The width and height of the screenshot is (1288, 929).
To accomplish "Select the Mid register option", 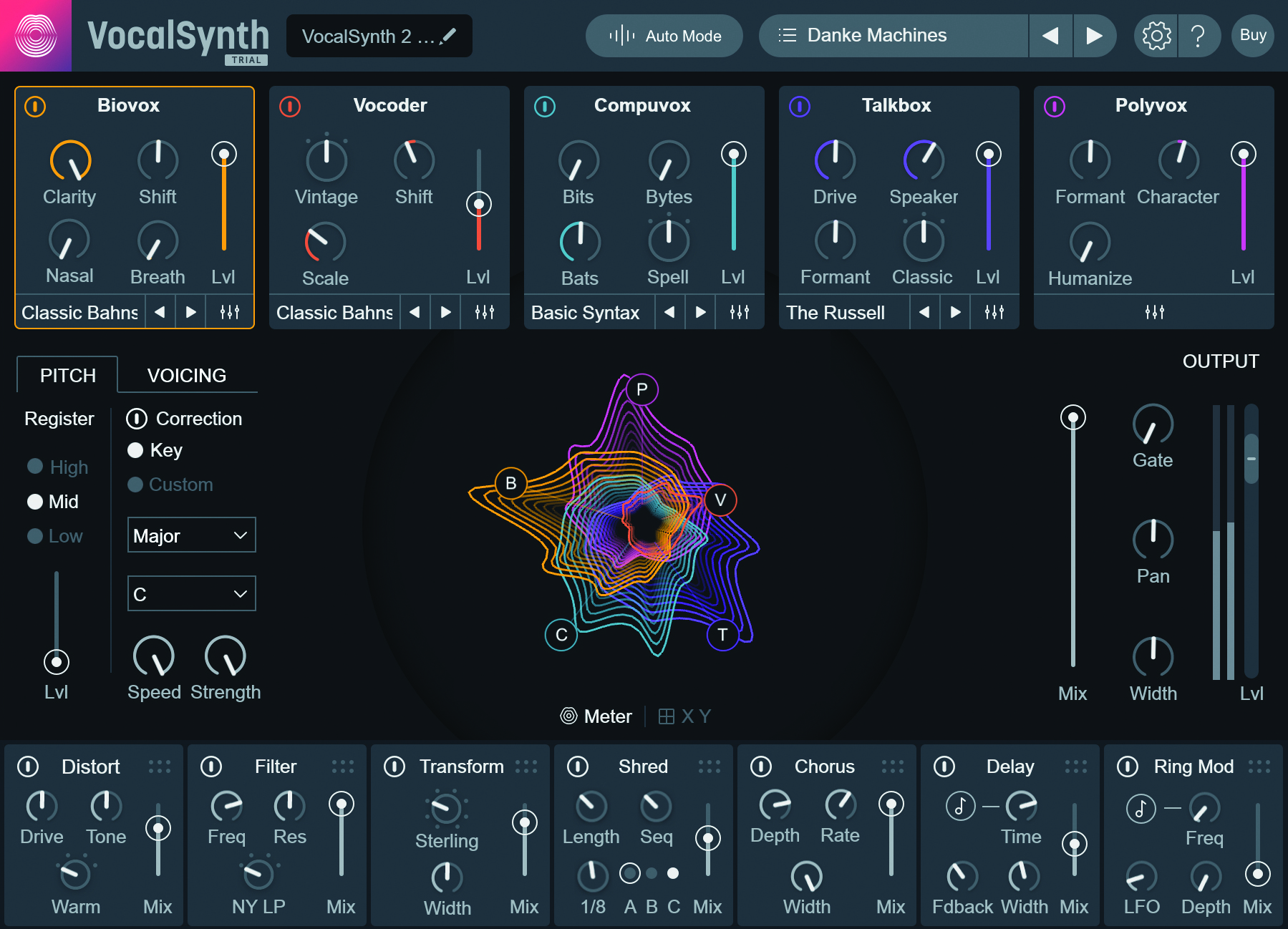I will pos(53,502).
